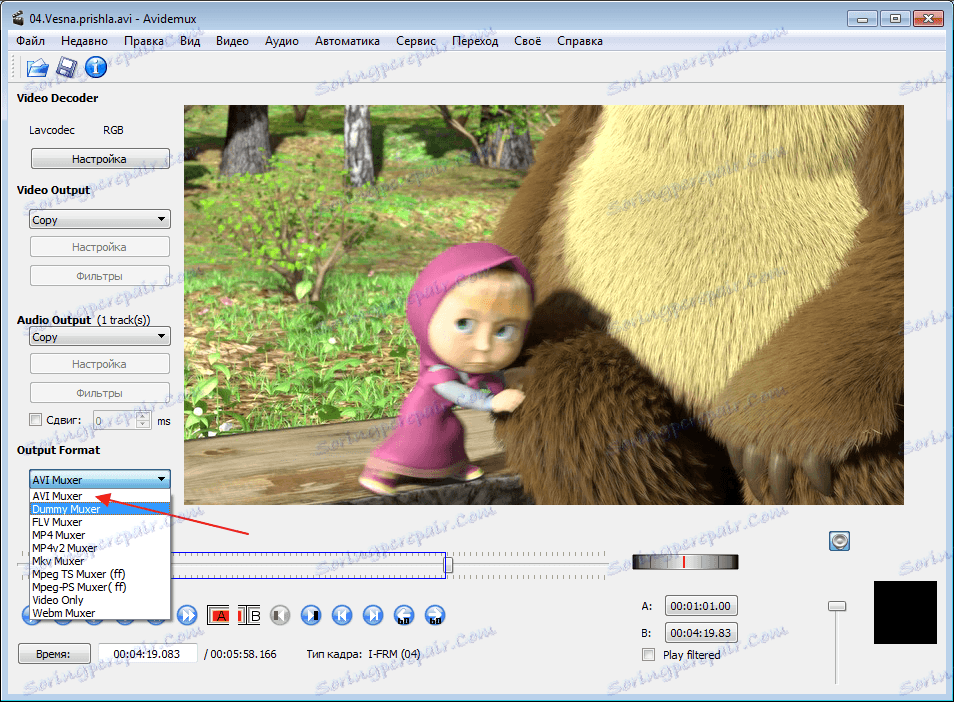Choose Dummy Muxer from the format list
Image resolution: width=954 pixels, height=702 pixels.
click(x=100, y=509)
